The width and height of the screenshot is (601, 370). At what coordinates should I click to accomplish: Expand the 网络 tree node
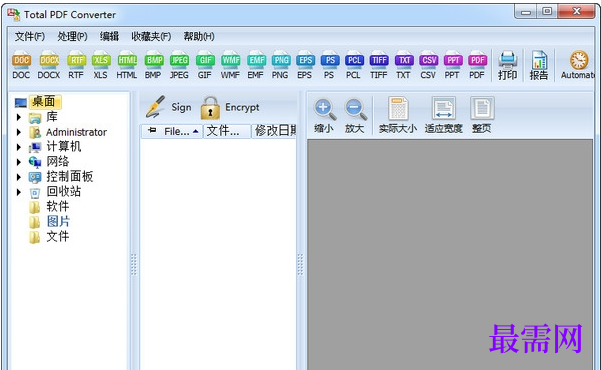(18, 162)
